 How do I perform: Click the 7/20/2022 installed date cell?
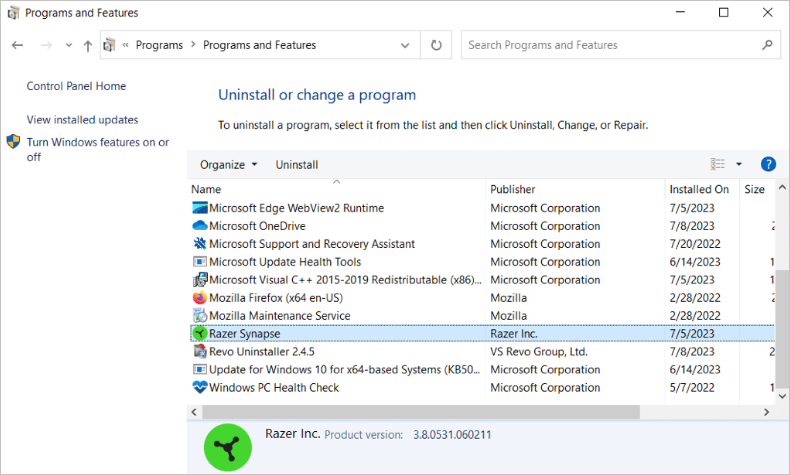[695, 244]
